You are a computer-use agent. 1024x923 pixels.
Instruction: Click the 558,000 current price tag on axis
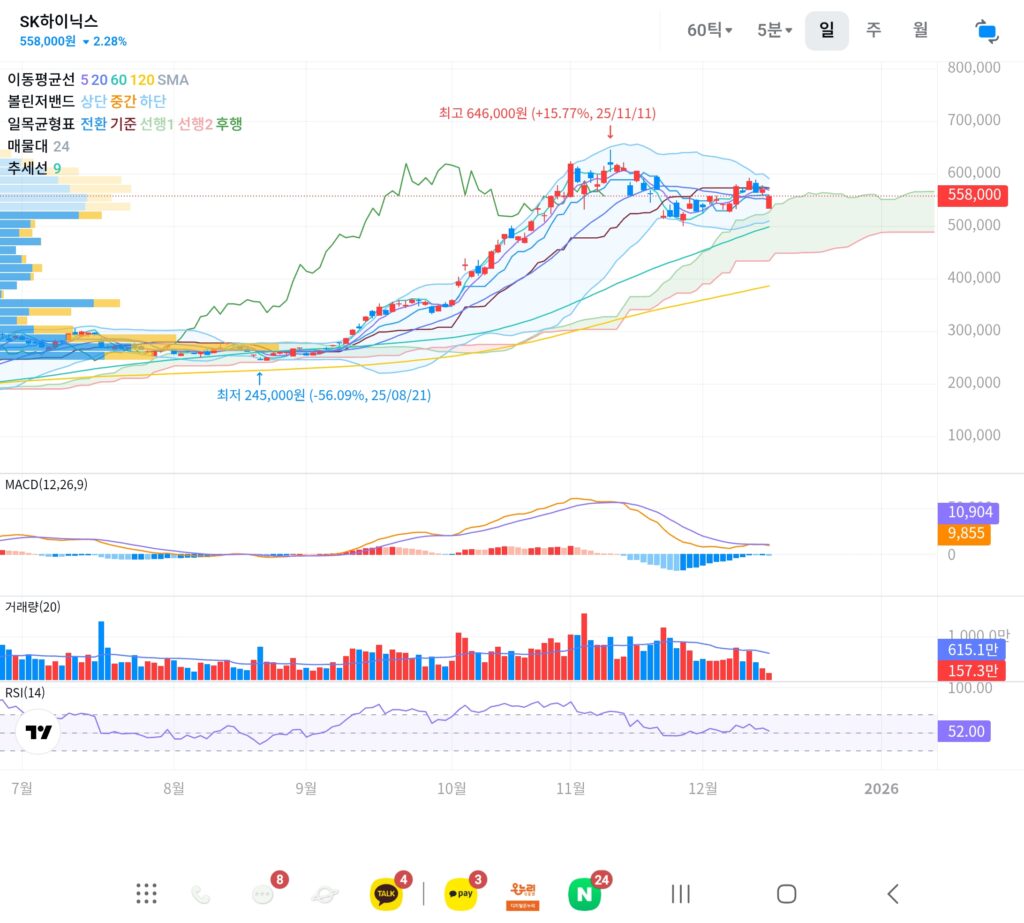pos(972,195)
